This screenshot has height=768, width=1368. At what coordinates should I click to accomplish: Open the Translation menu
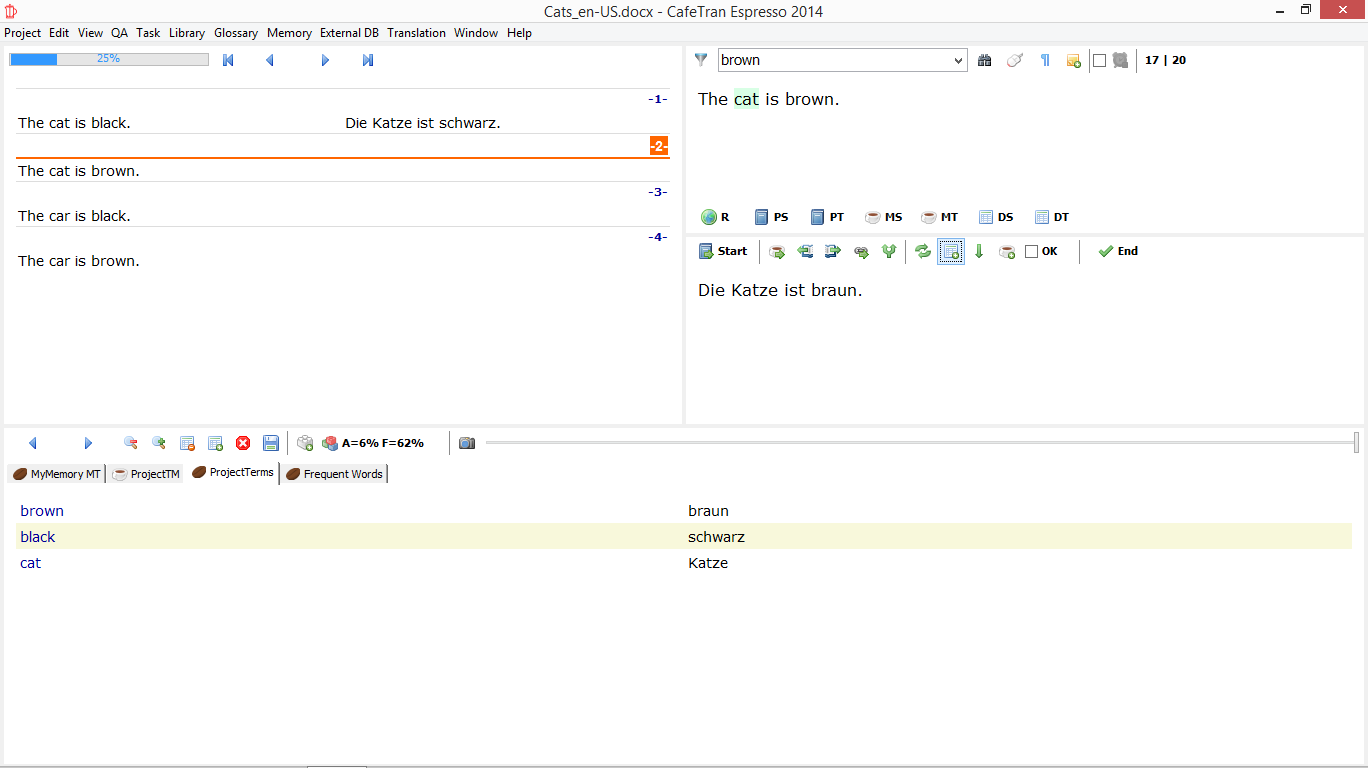416,33
